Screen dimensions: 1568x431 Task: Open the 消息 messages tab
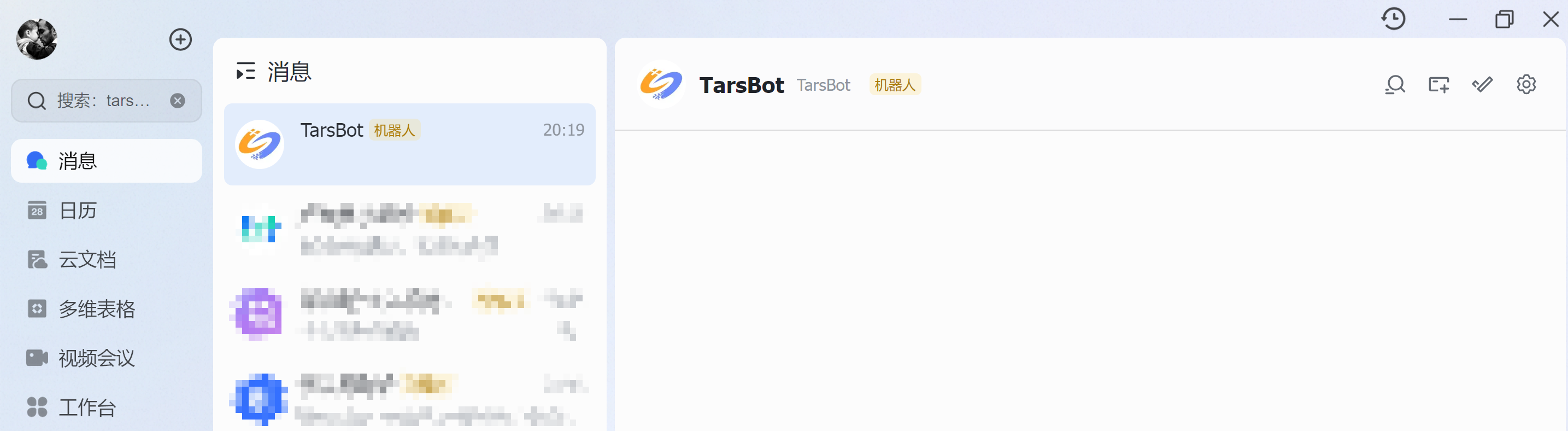(107, 161)
